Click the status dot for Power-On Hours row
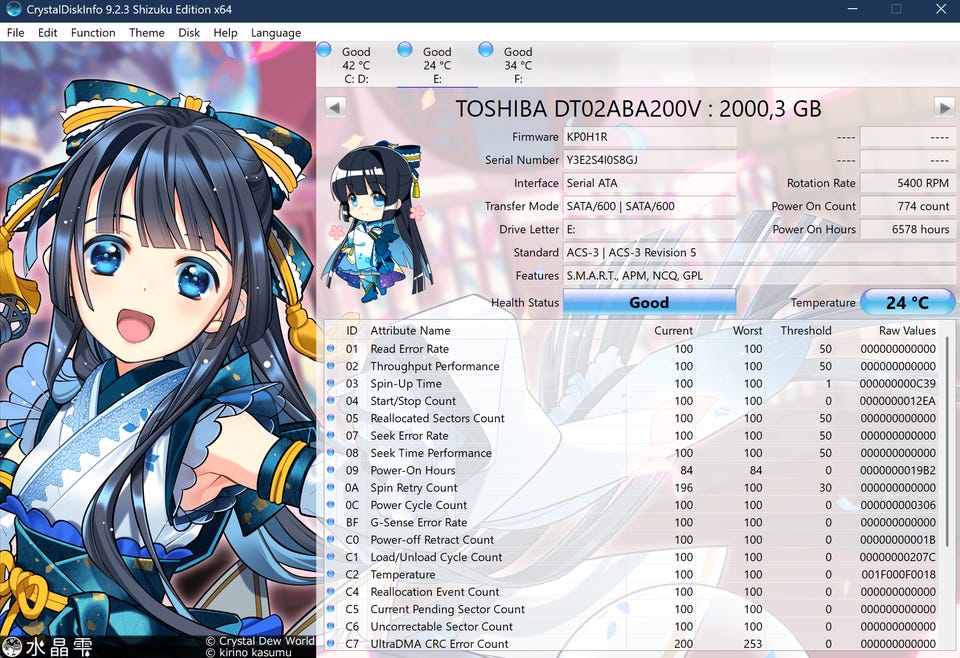The image size is (960, 658). pyautogui.click(x=331, y=470)
